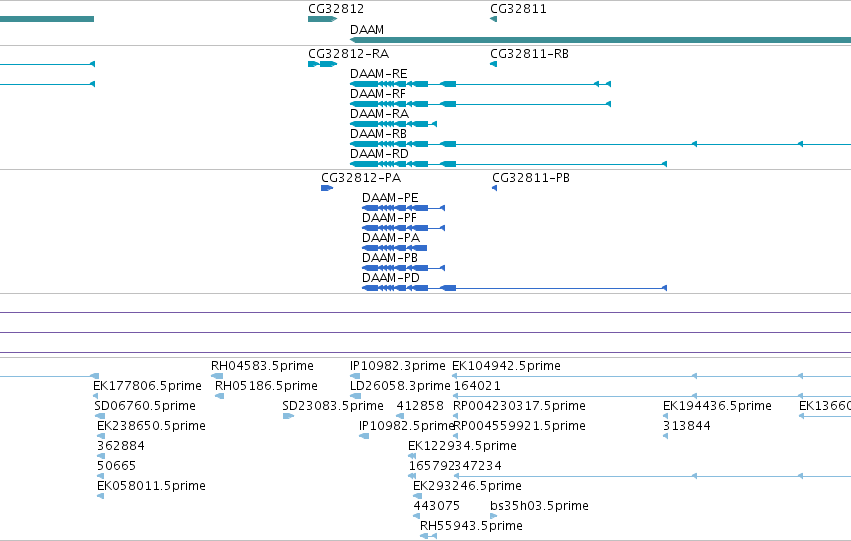
Task: Open the EK238650.5prime EST label
Action: tap(151, 427)
